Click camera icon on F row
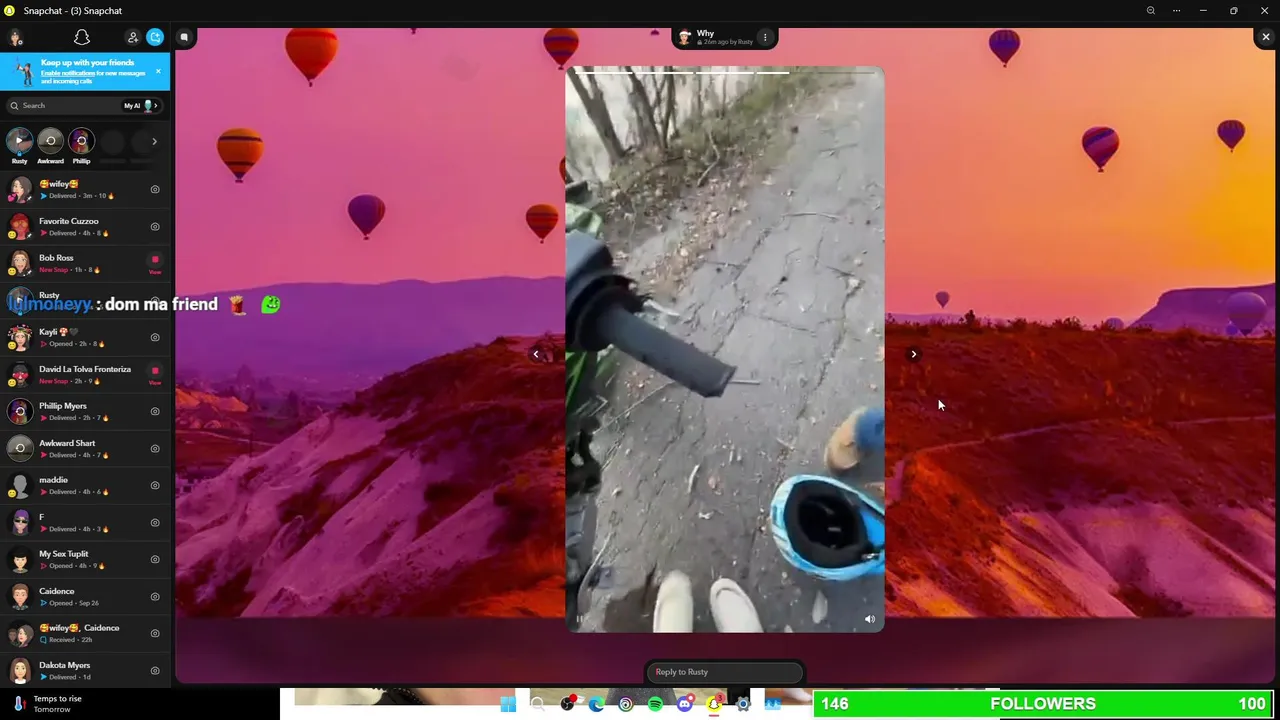1280x720 pixels. point(155,522)
